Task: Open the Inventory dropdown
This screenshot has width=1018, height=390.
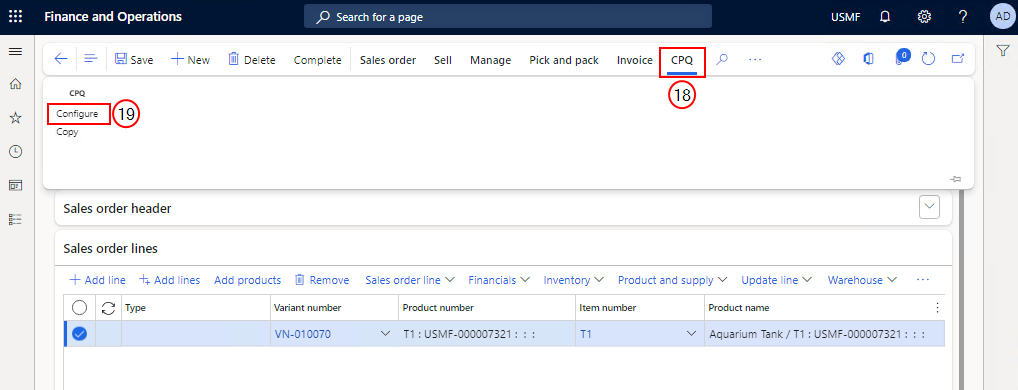Action: click(574, 280)
